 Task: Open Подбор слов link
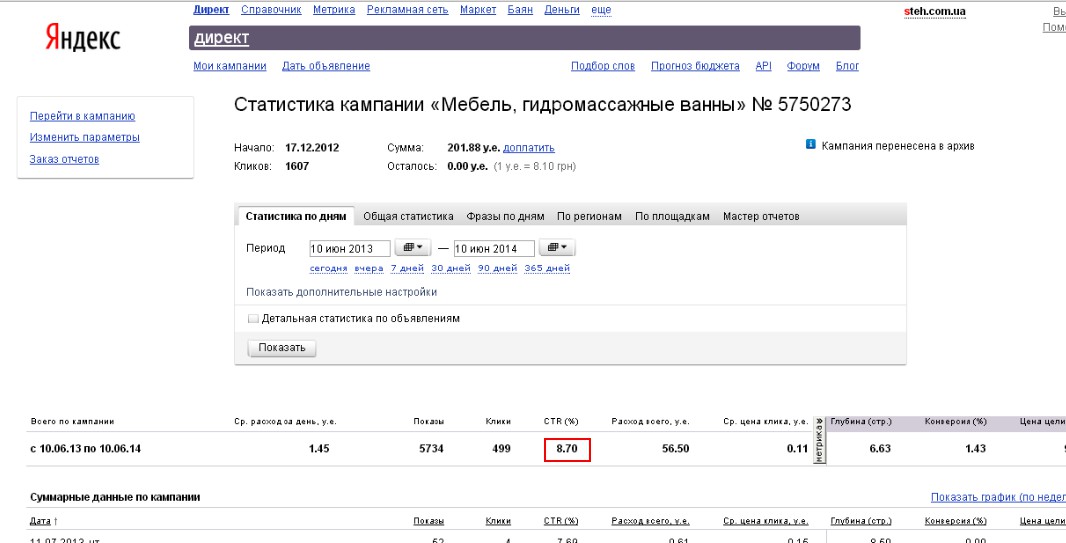(x=603, y=66)
